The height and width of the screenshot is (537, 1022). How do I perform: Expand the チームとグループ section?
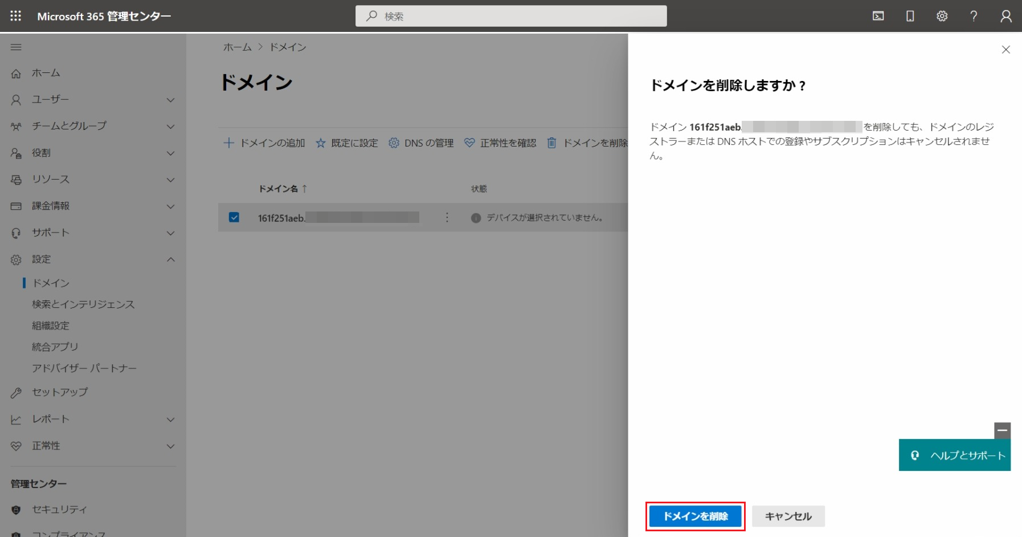[x=170, y=126]
